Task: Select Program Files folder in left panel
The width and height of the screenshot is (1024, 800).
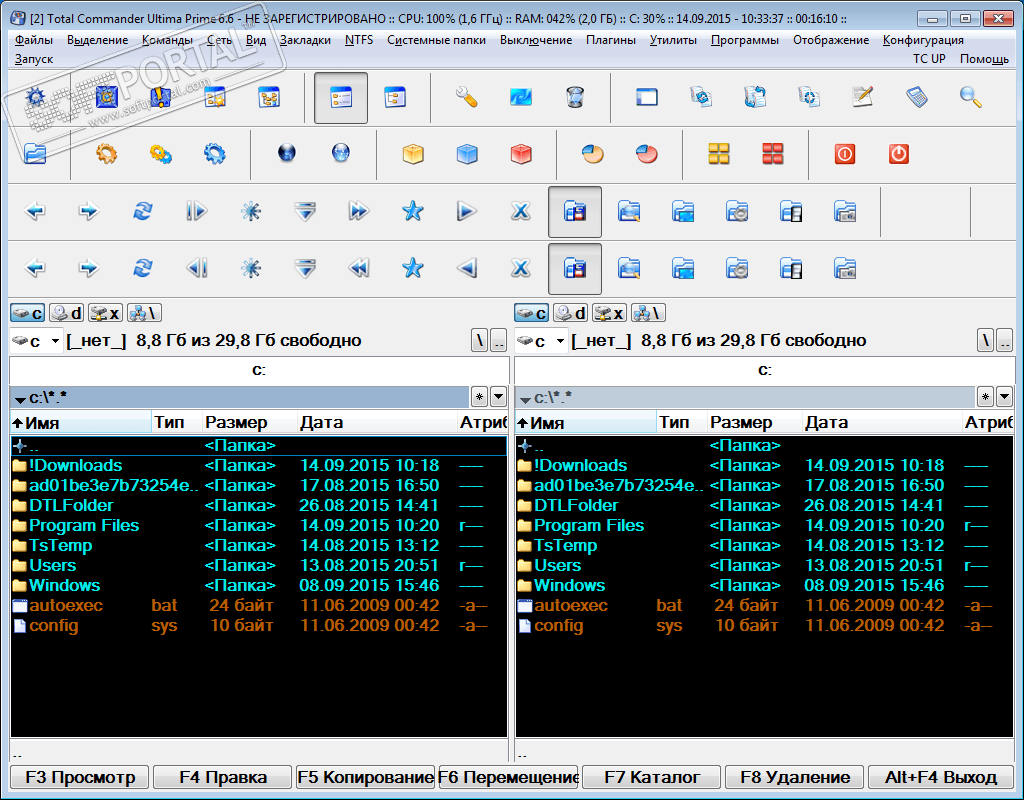Action: click(259, 526)
